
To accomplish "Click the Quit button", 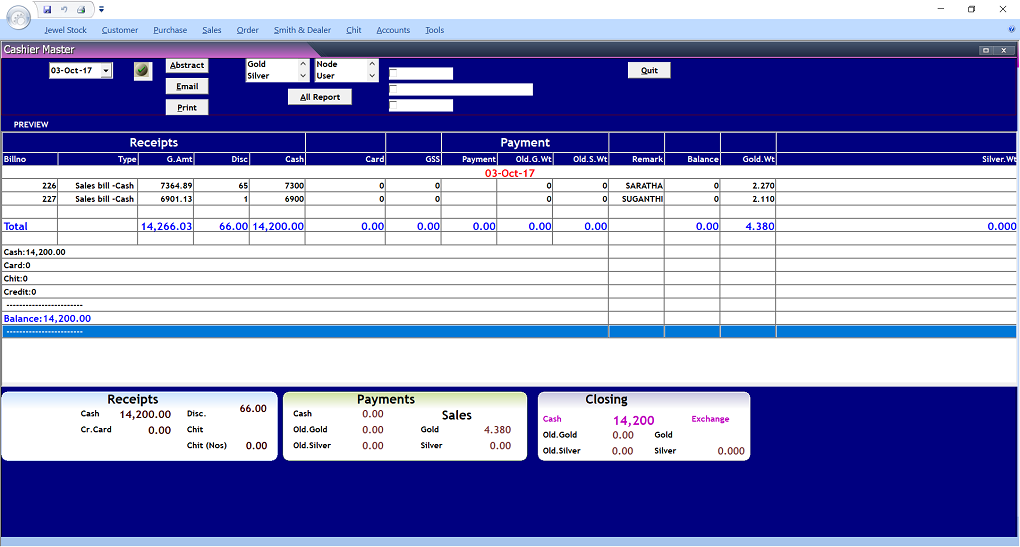I will [x=649, y=70].
